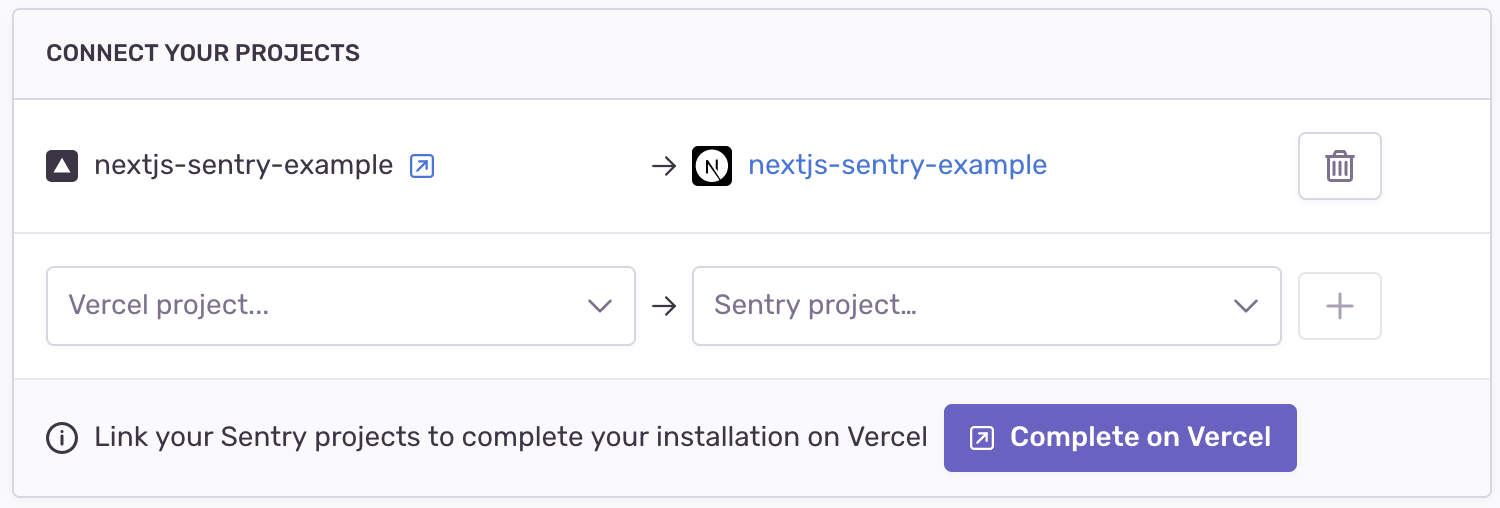The image size is (1500, 508).
Task: Expand the Vercel project dropdown chevron
Action: (x=600, y=306)
